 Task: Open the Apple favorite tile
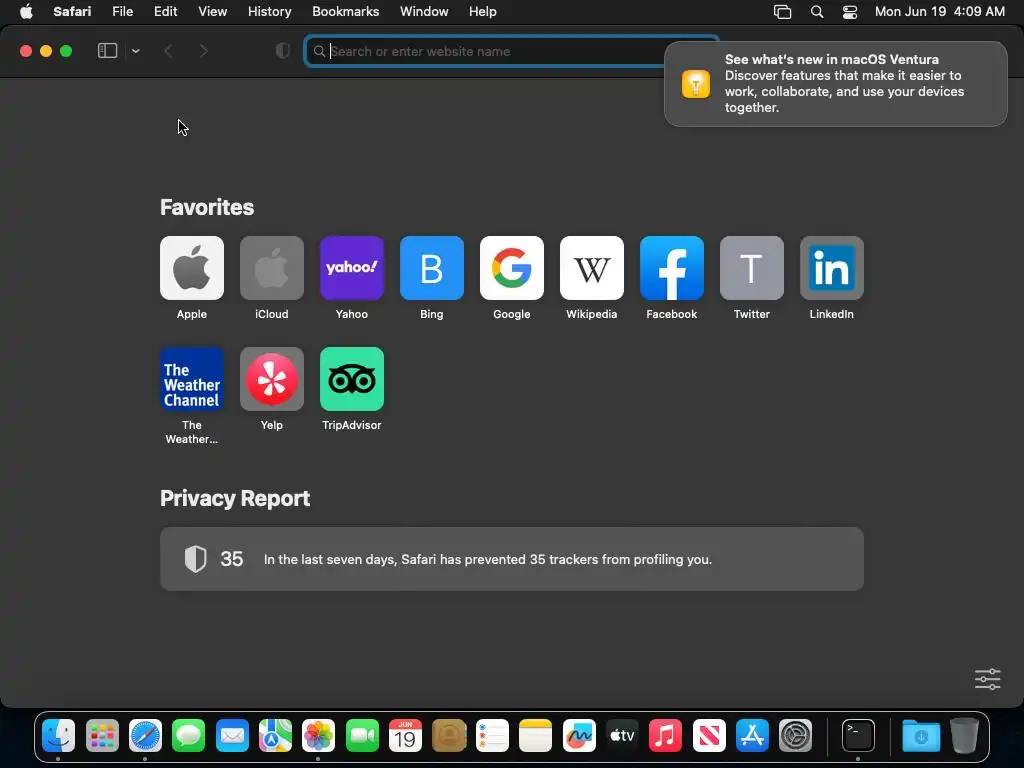click(x=191, y=268)
